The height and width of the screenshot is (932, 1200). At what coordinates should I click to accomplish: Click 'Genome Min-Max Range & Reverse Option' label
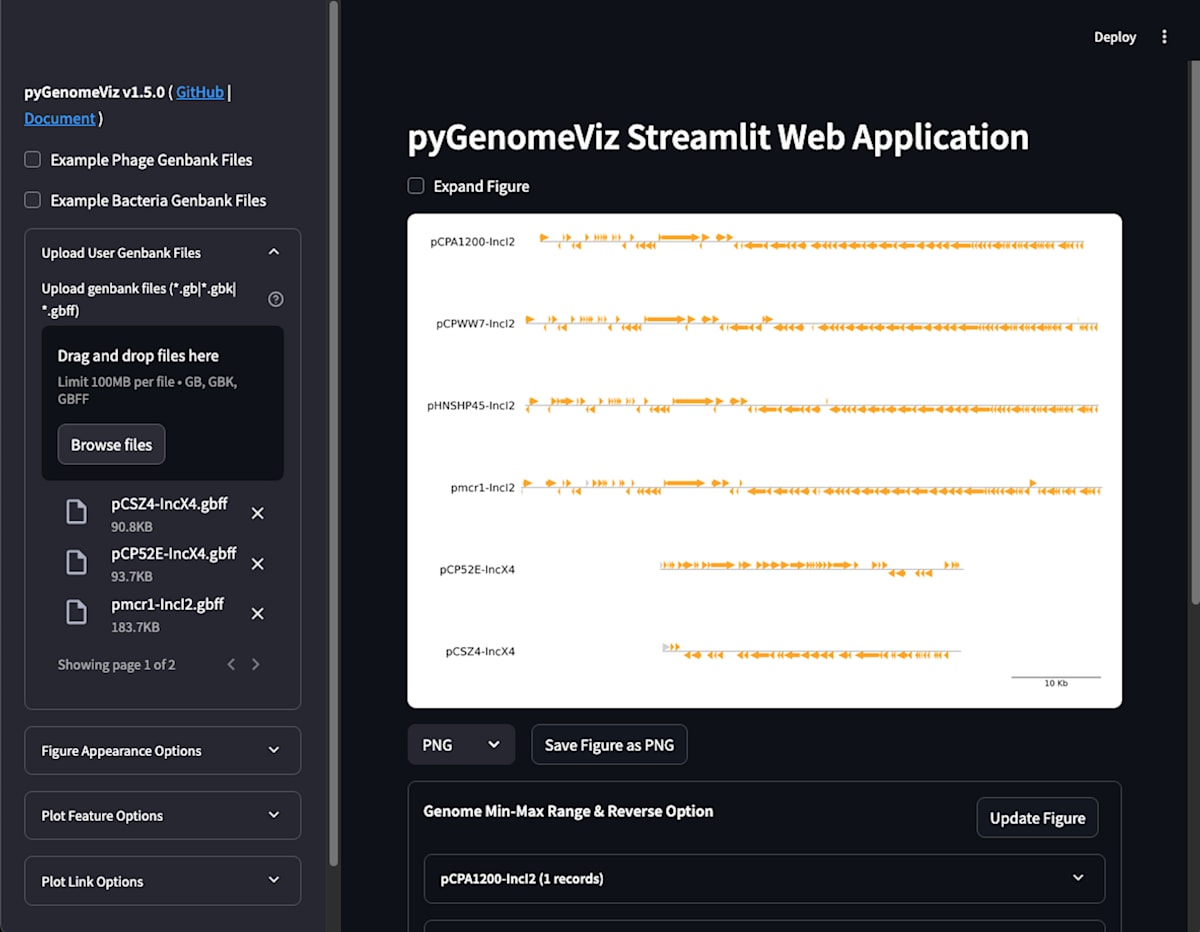point(568,811)
